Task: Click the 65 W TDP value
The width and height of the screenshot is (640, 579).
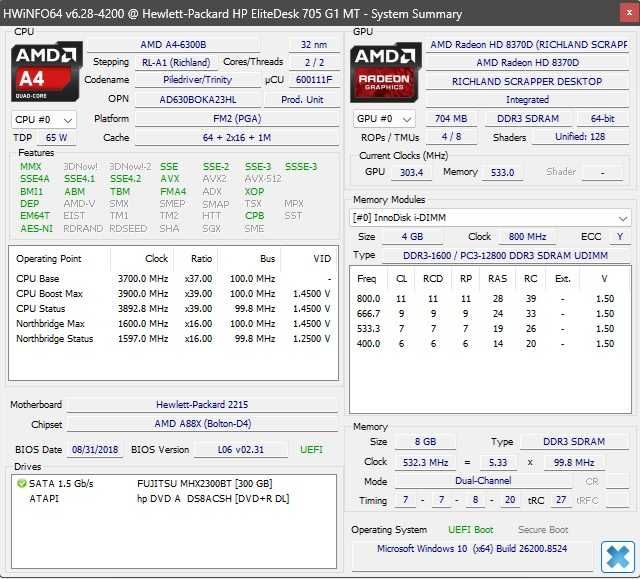Action: click(x=56, y=138)
